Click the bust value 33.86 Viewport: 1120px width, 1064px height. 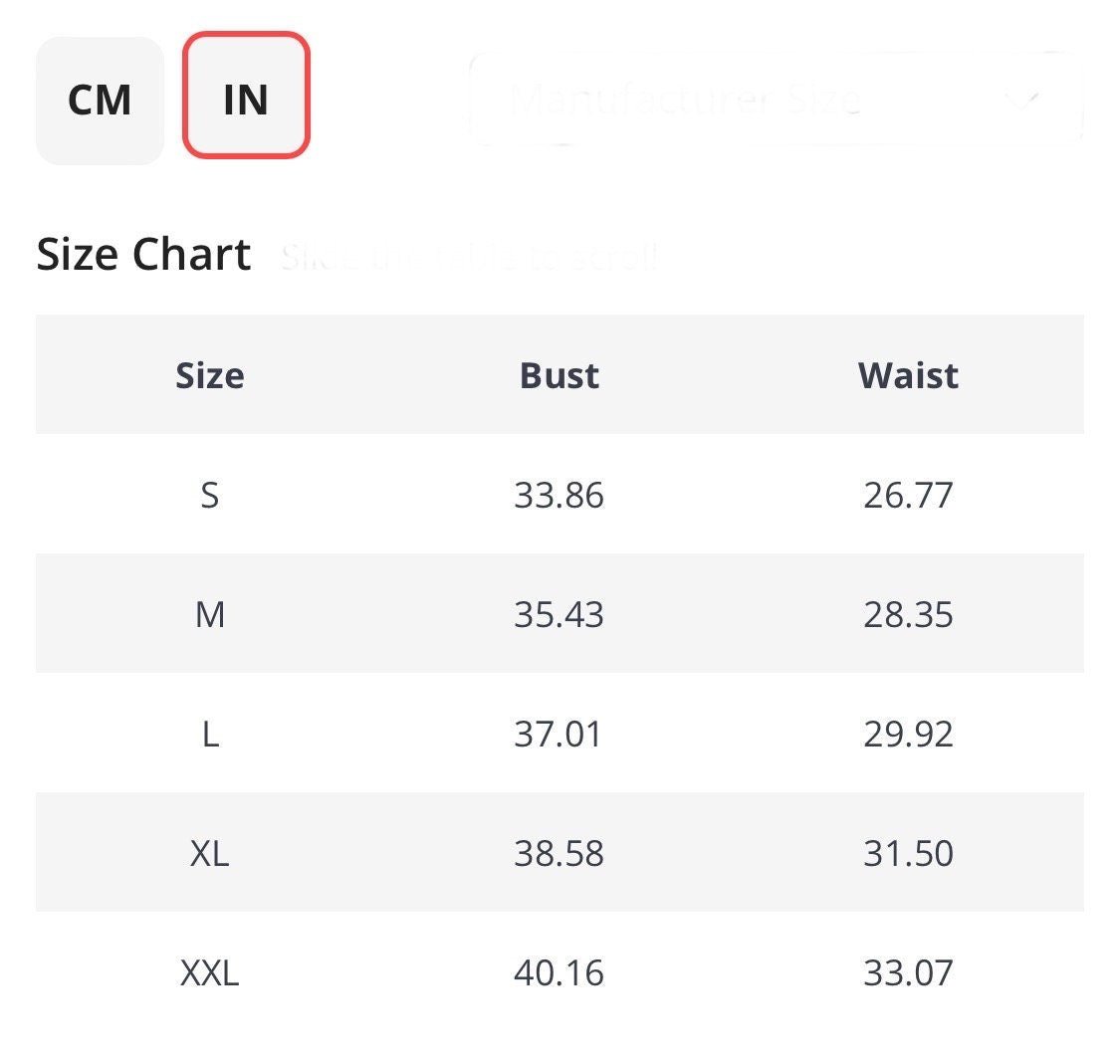(x=560, y=494)
